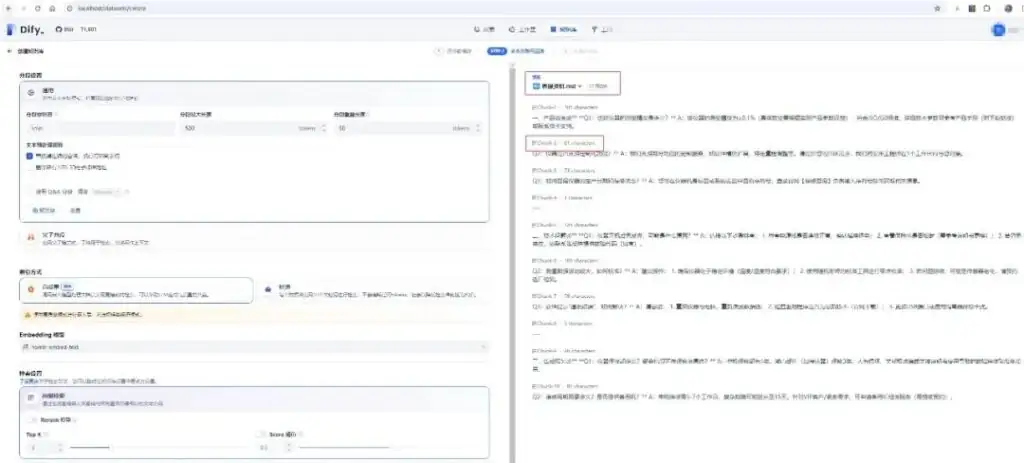Click the stepper arrows on chunk overlap
This screenshot has width=1024, height=463.
[479, 128]
